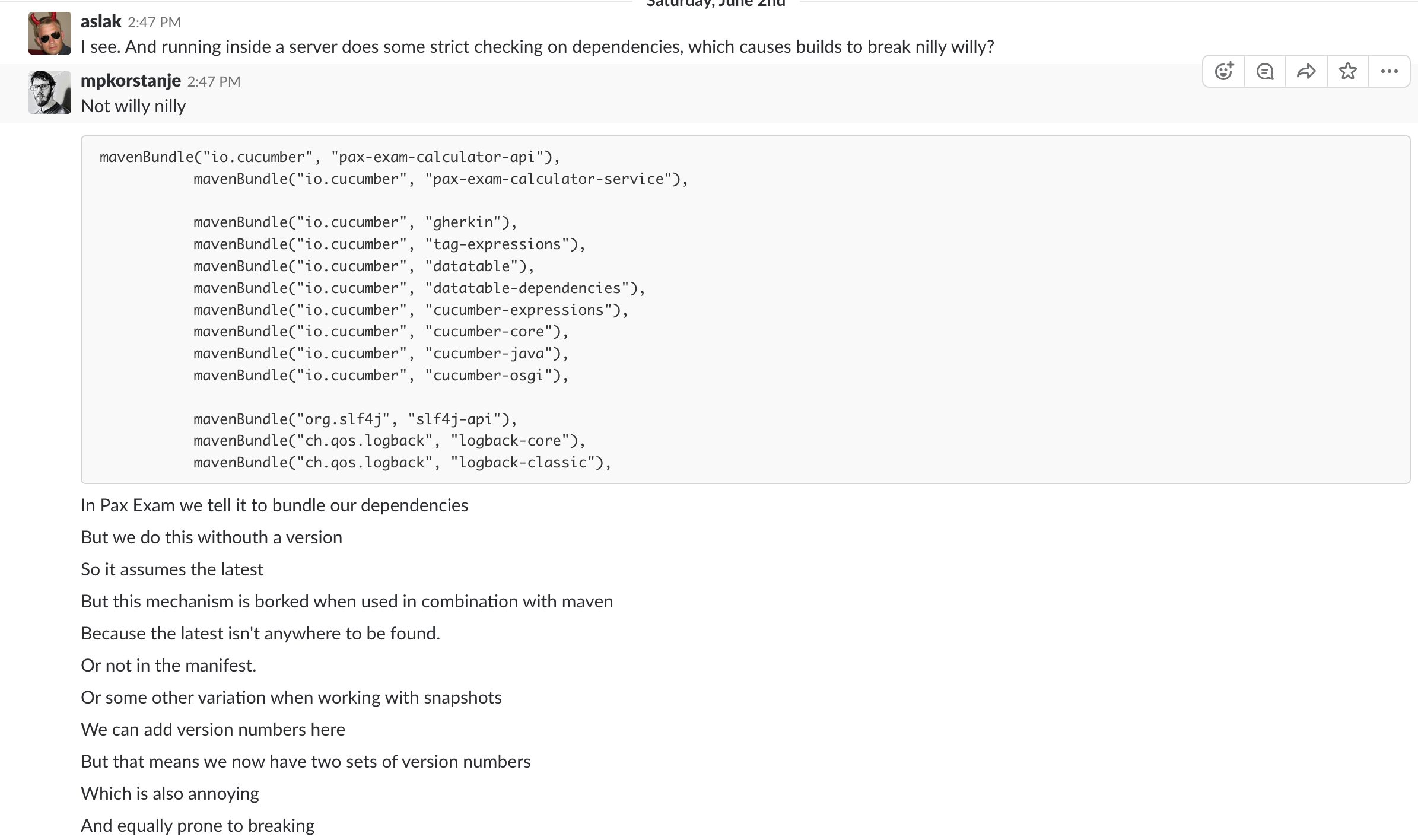Open mpkorstanje's 2:47 PM message timestamp link
This screenshot has height=840, width=1418.
(214, 81)
